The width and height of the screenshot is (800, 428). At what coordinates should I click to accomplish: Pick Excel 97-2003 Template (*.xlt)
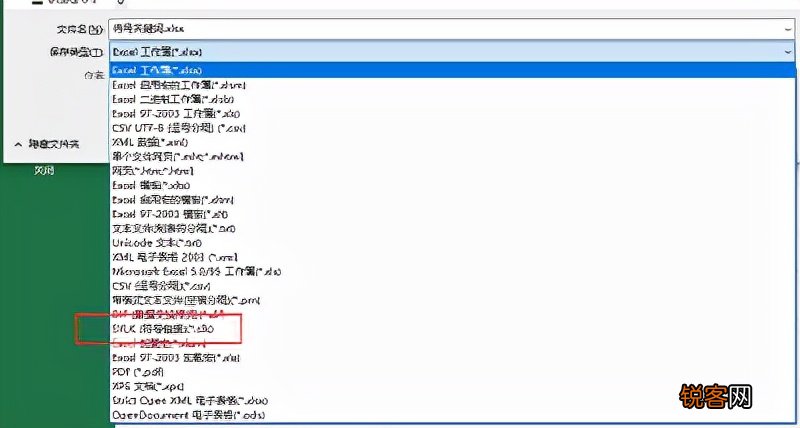(x=453, y=214)
